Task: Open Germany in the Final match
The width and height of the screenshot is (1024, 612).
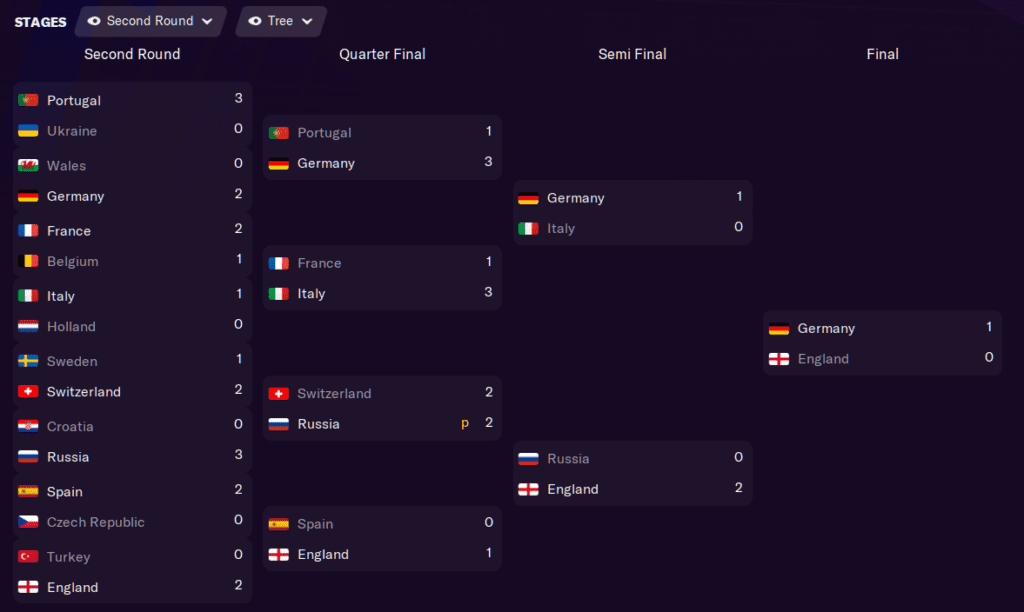Action: point(826,328)
